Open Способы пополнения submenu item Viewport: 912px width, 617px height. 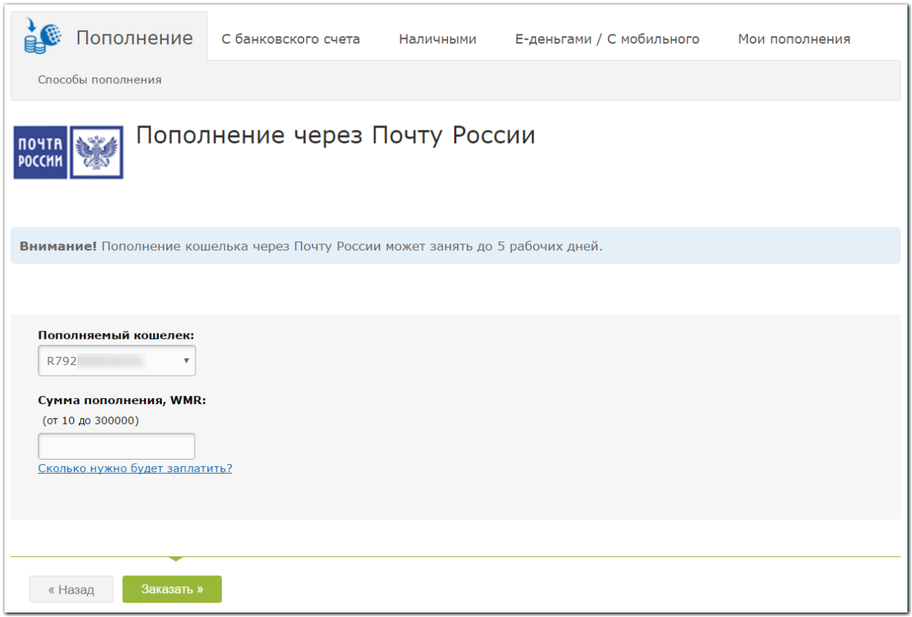pyautogui.click(x=99, y=80)
